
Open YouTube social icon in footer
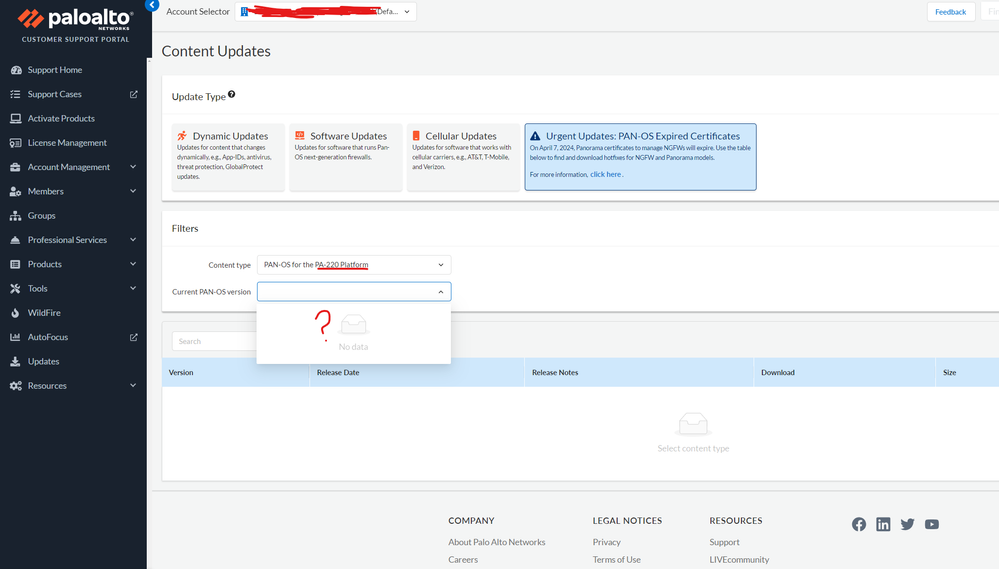pyautogui.click(x=932, y=524)
